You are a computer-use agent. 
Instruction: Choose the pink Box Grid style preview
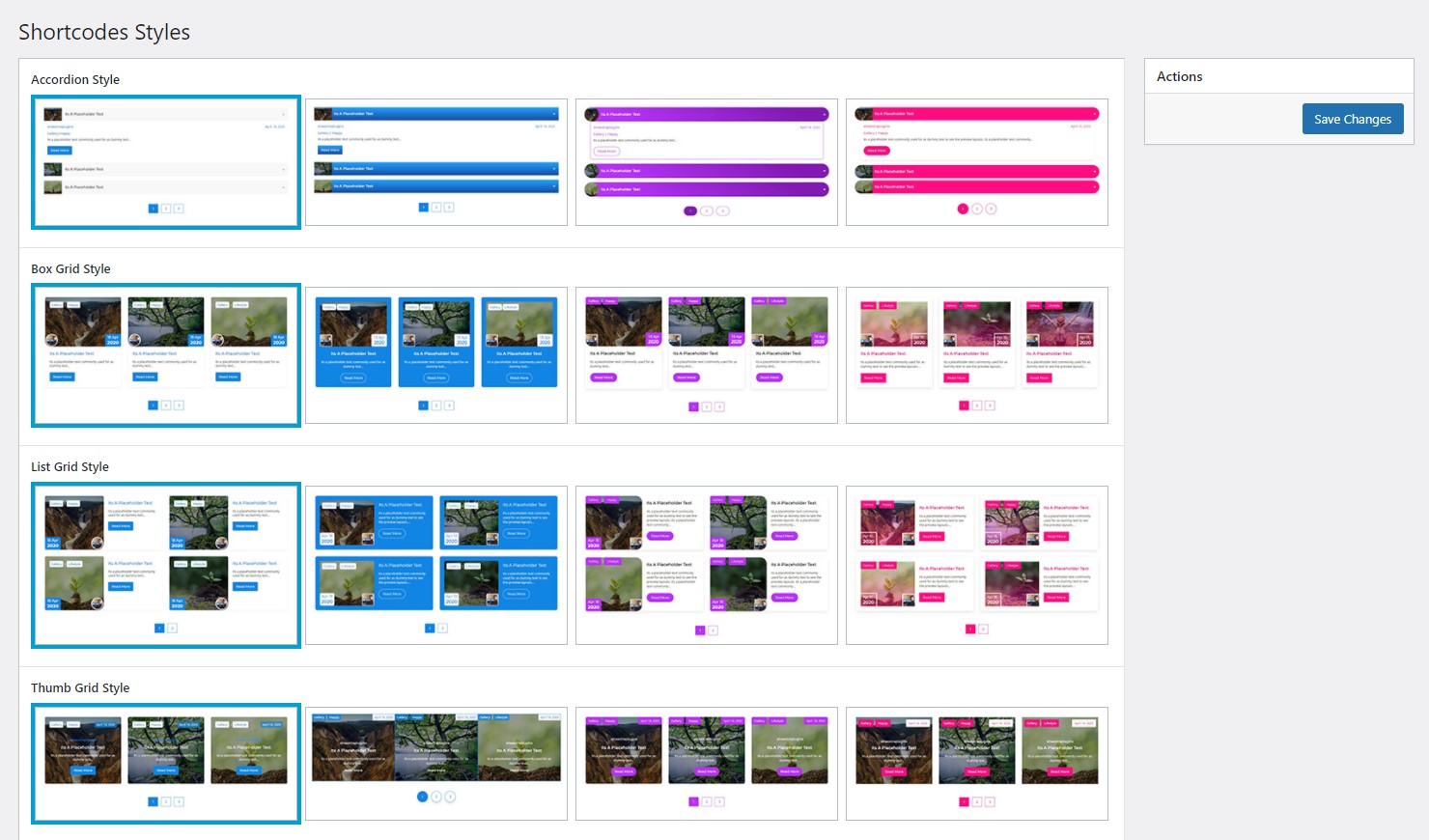976,354
